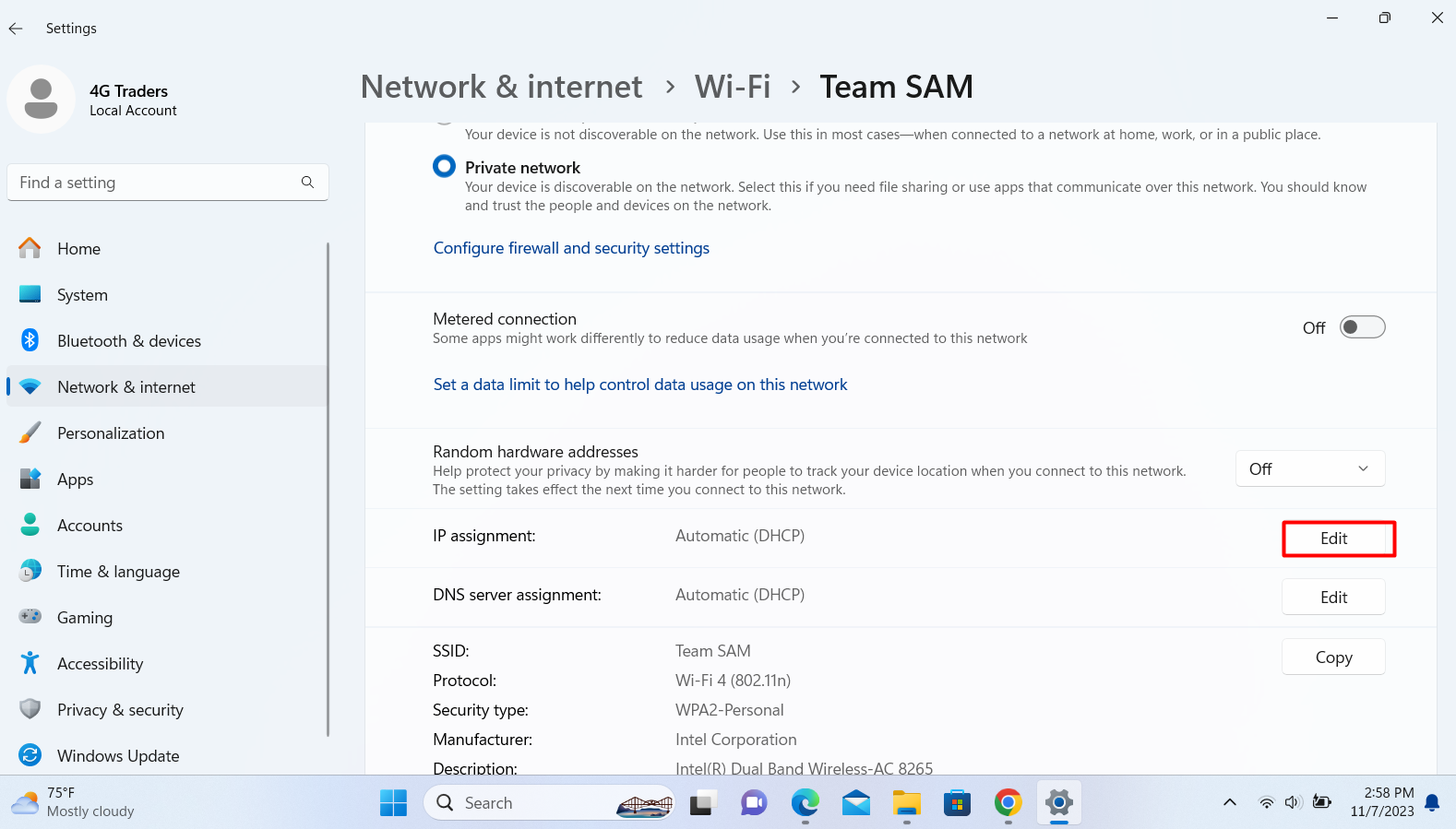Click the Protocol value Wi-Fi 4 (802.11n)
This screenshot has height=829, width=1456.
point(733,681)
